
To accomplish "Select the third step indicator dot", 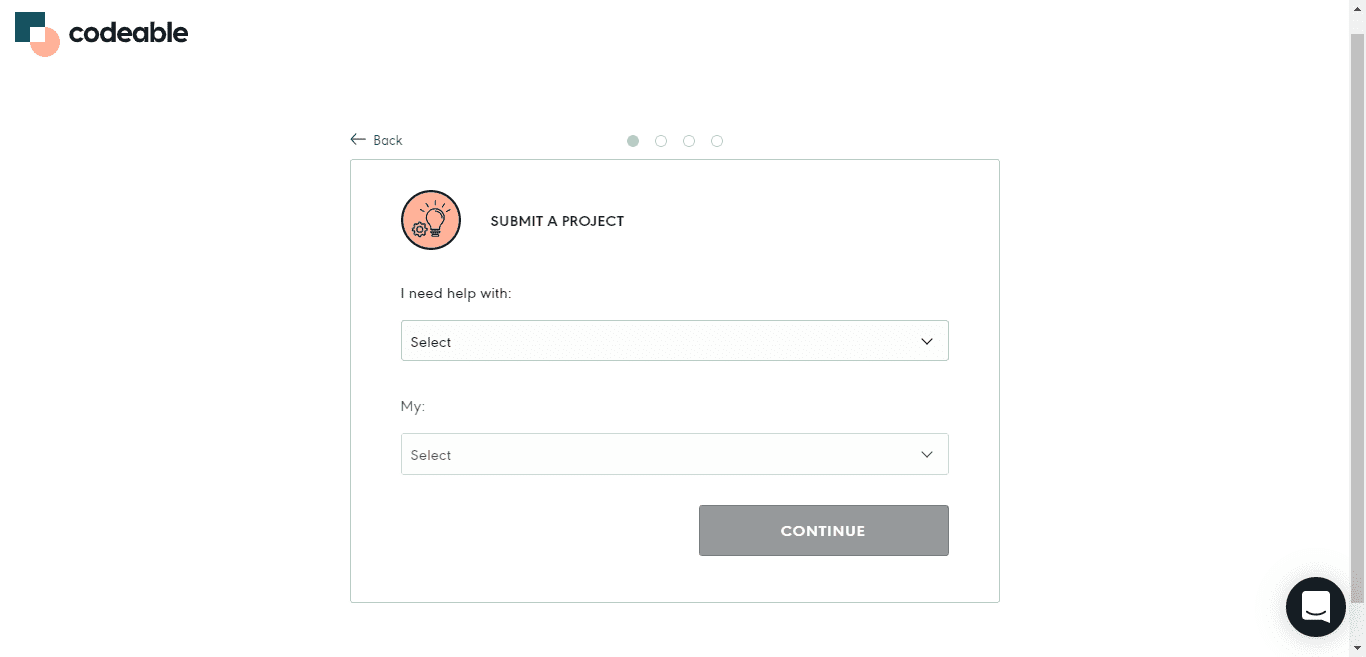I will (689, 141).
